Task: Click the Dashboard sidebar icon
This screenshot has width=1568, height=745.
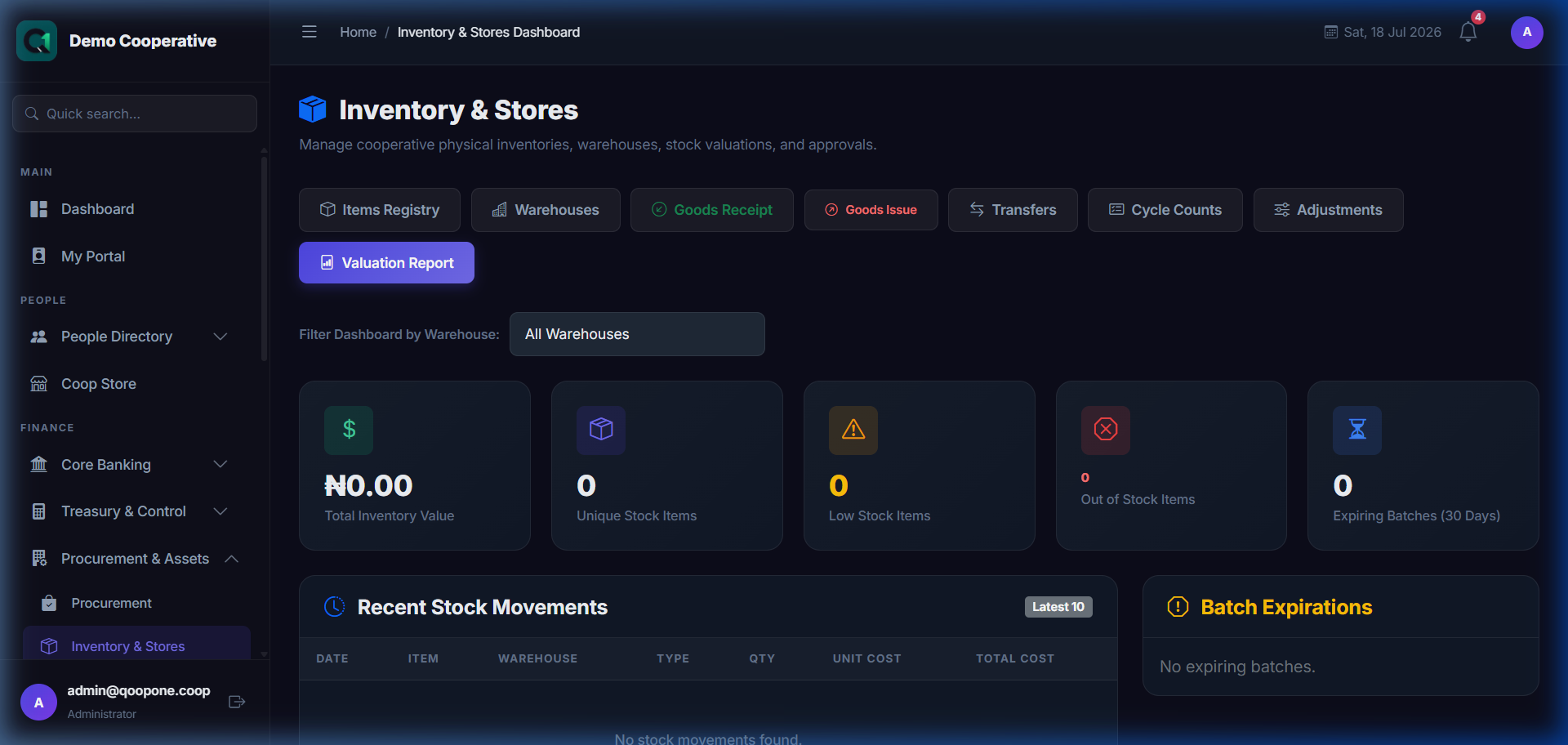Action: click(x=38, y=209)
